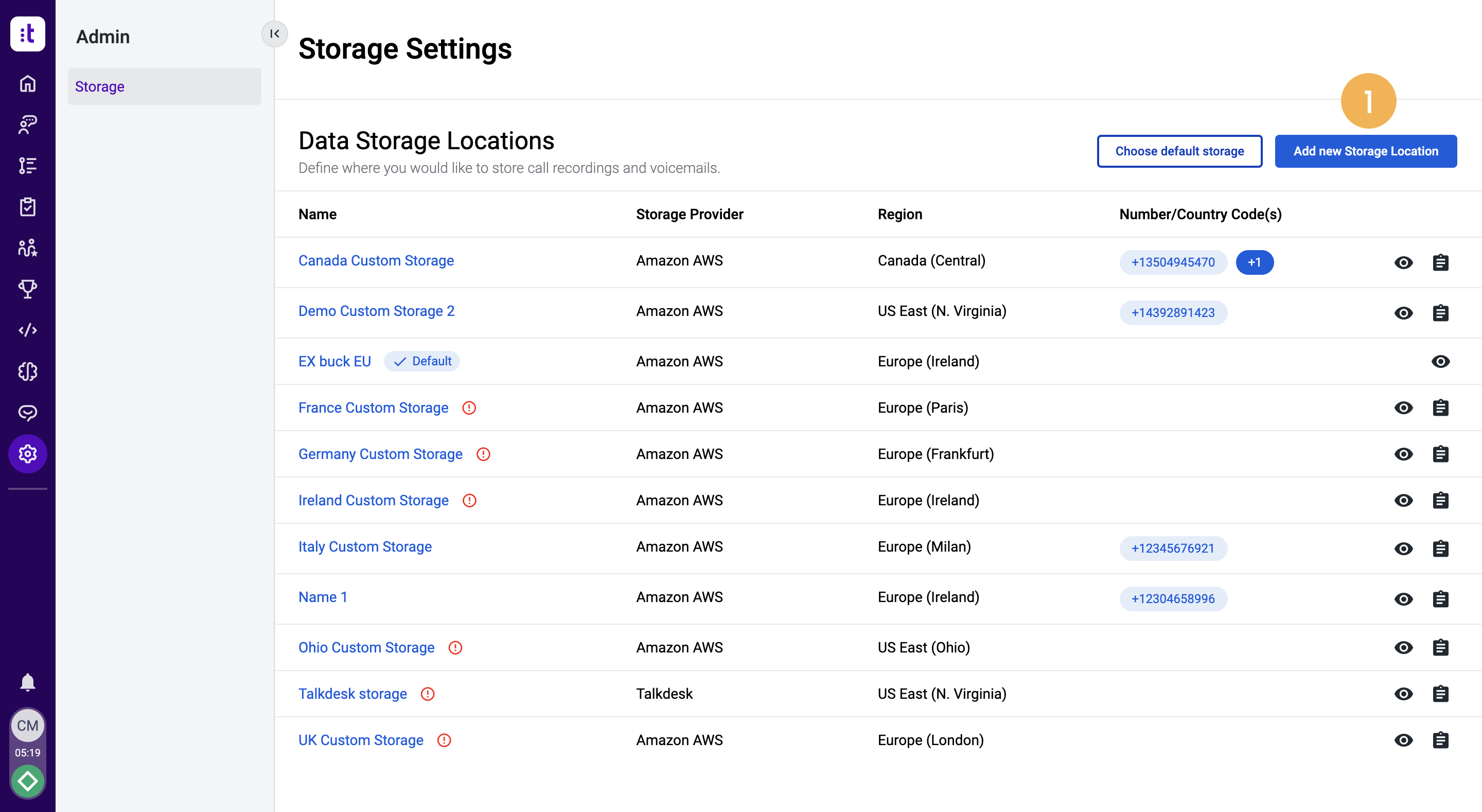Viewport: 1482px width, 812px height.
Task: Toggle eye icon for UK Custom Storage
Action: click(x=1401, y=739)
